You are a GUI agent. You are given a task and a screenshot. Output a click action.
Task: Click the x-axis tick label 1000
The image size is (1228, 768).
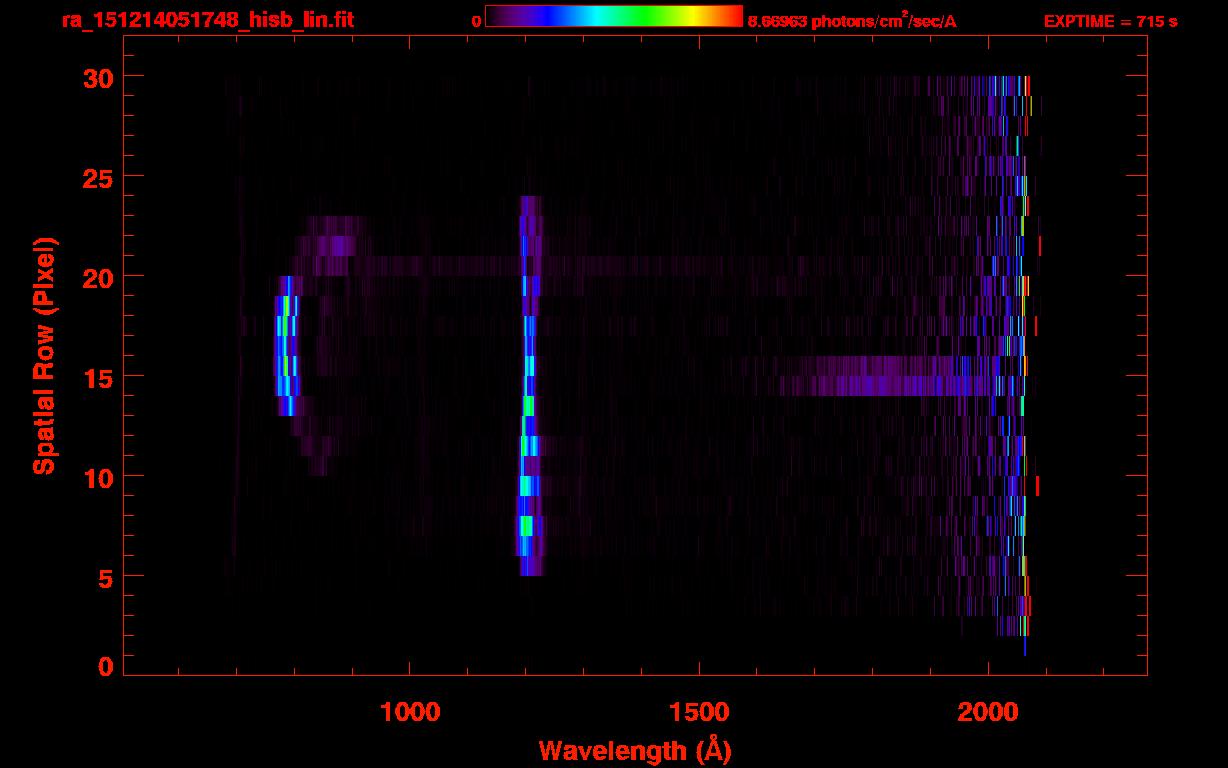point(410,712)
